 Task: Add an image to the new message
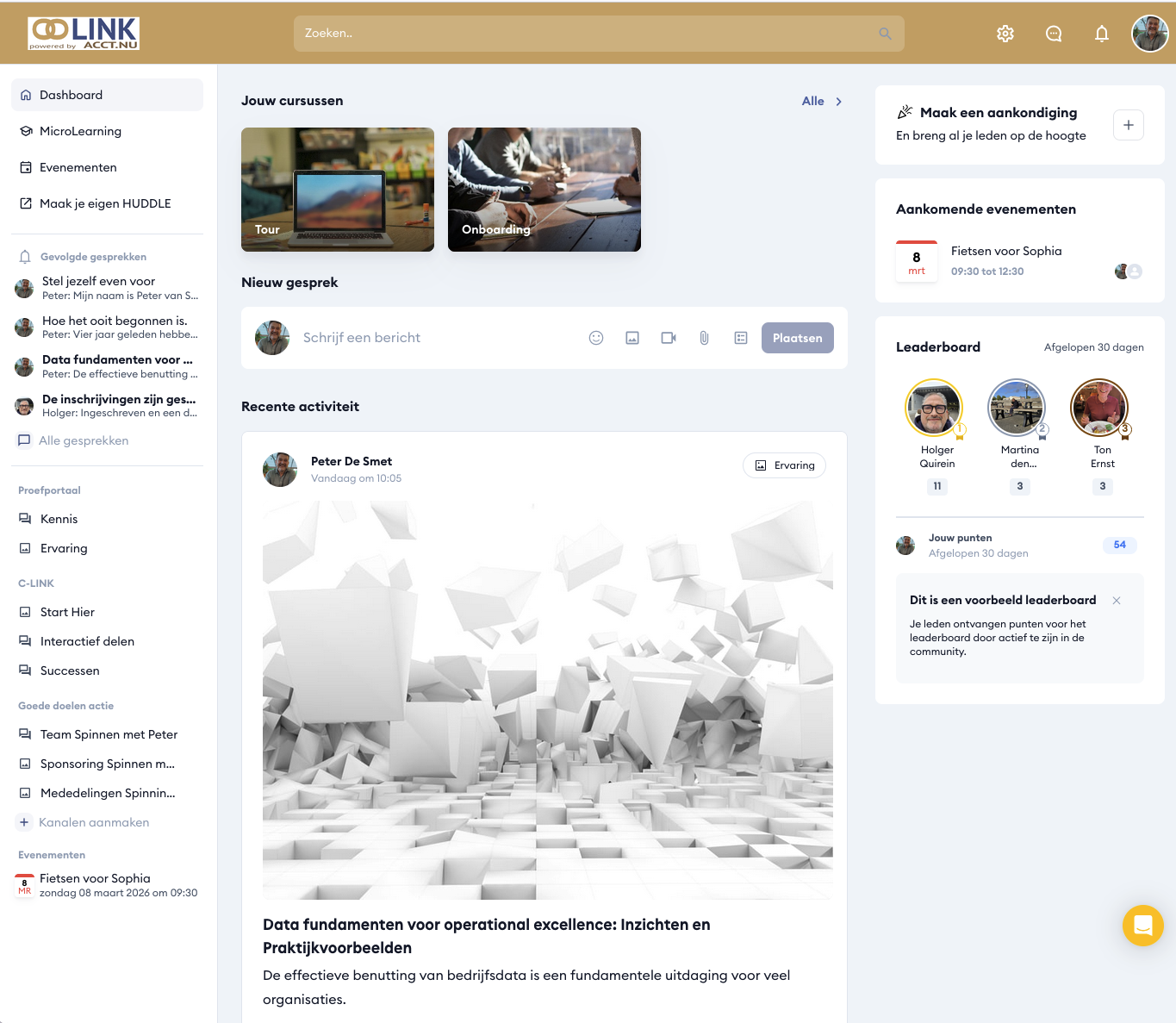pyautogui.click(x=632, y=338)
